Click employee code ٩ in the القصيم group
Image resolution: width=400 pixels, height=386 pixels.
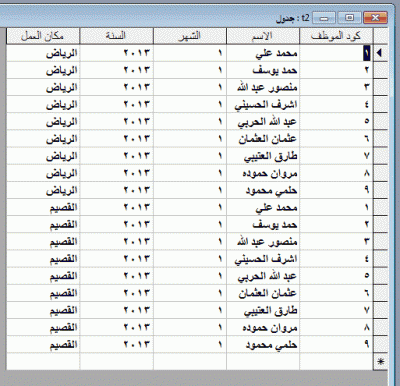(x=336, y=345)
